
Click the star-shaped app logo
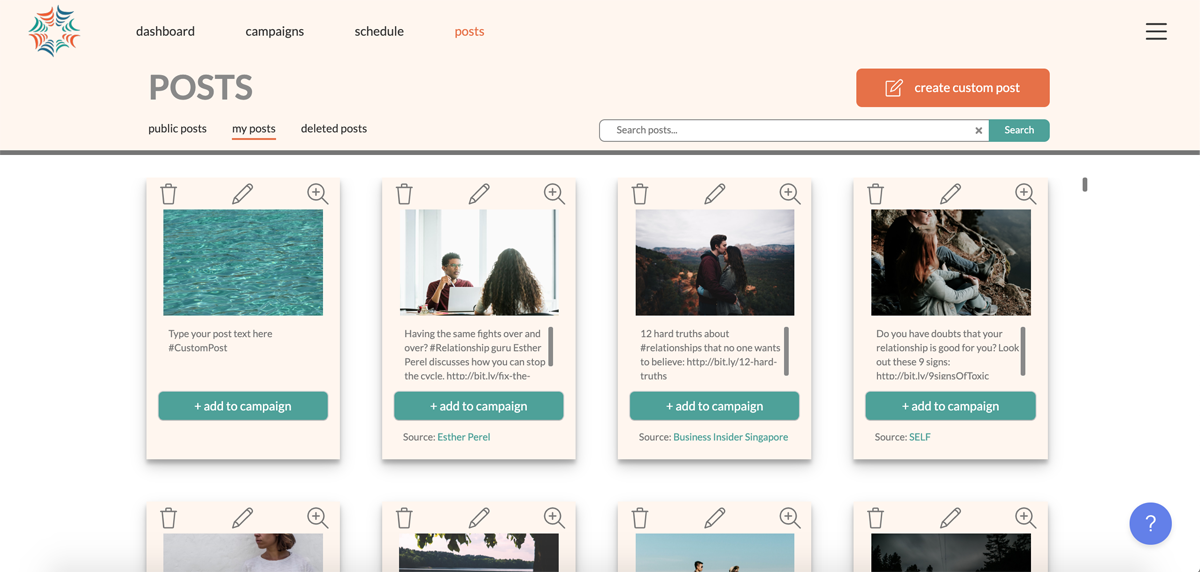click(x=54, y=31)
